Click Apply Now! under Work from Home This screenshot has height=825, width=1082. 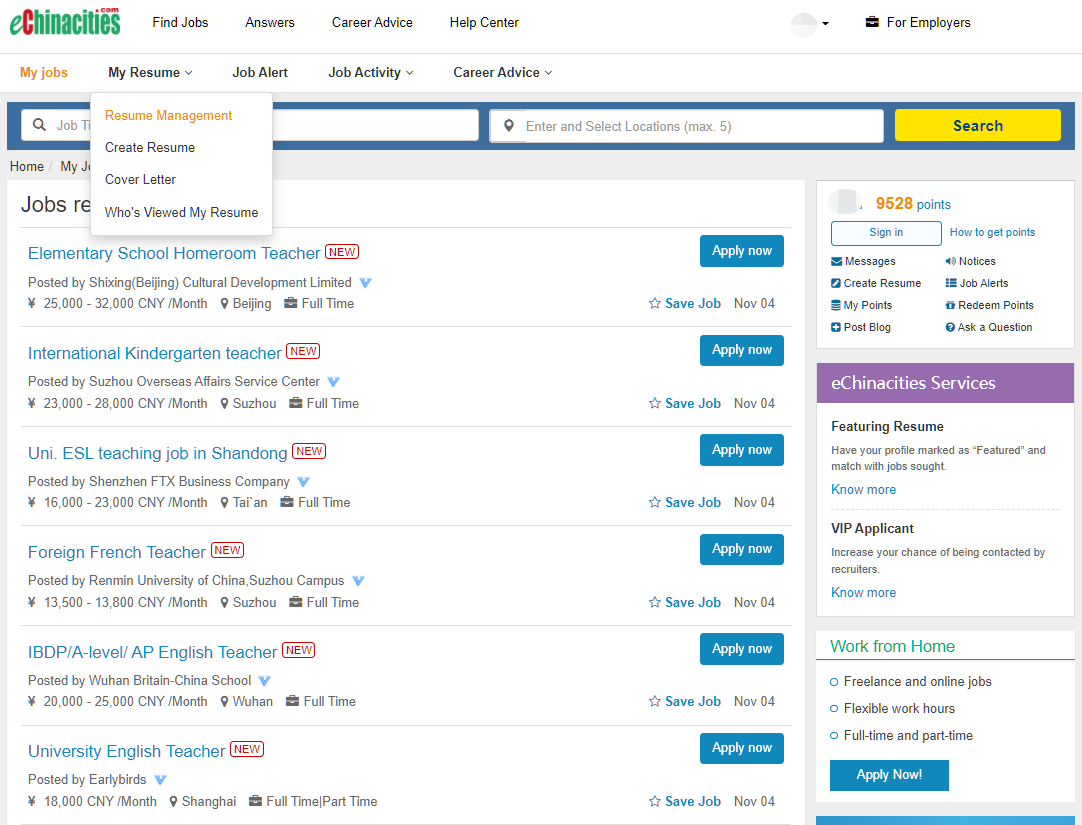click(x=889, y=775)
